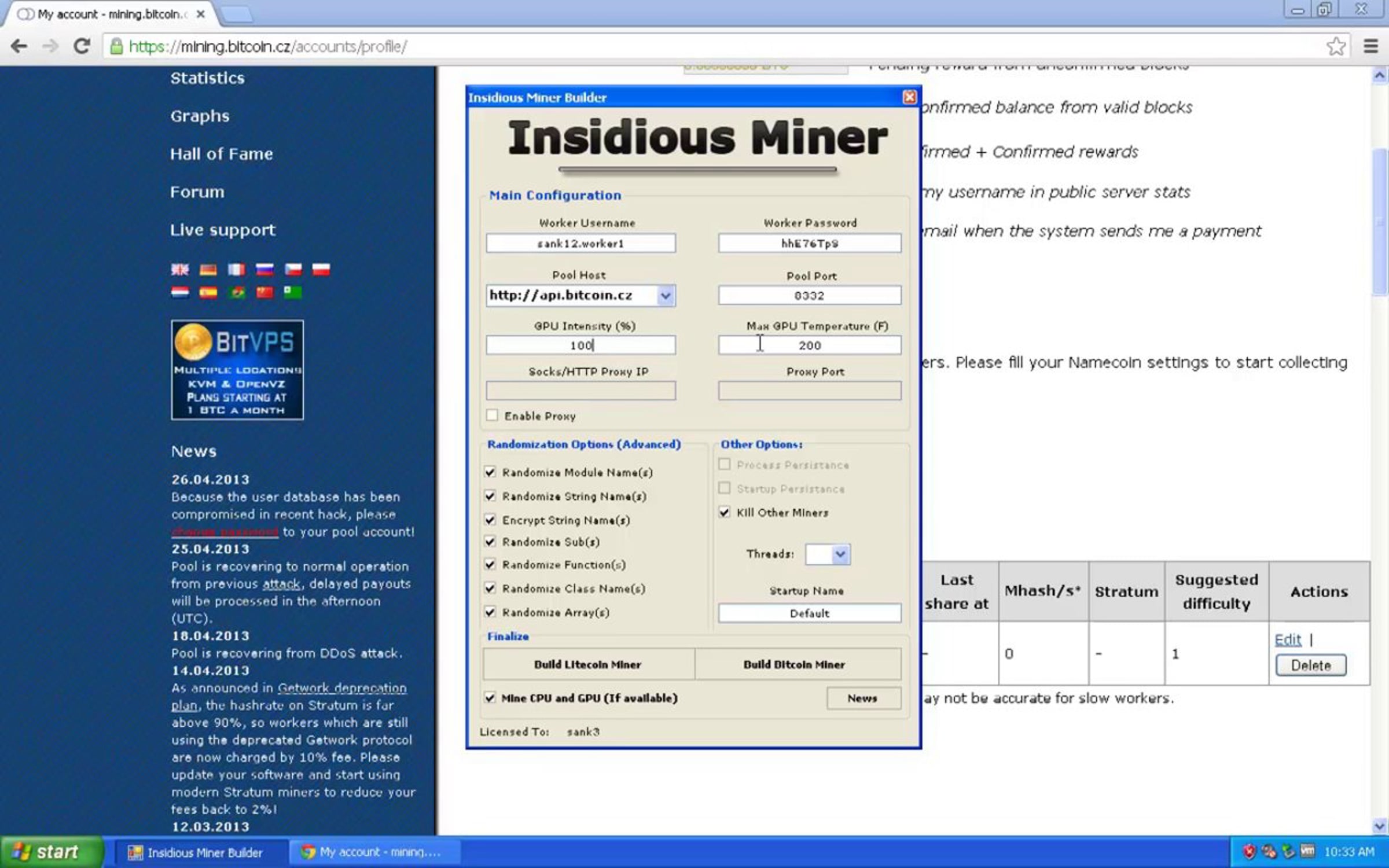The image size is (1389, 868).
Task: Open the Windows Start menu
Action: point(52,852)
